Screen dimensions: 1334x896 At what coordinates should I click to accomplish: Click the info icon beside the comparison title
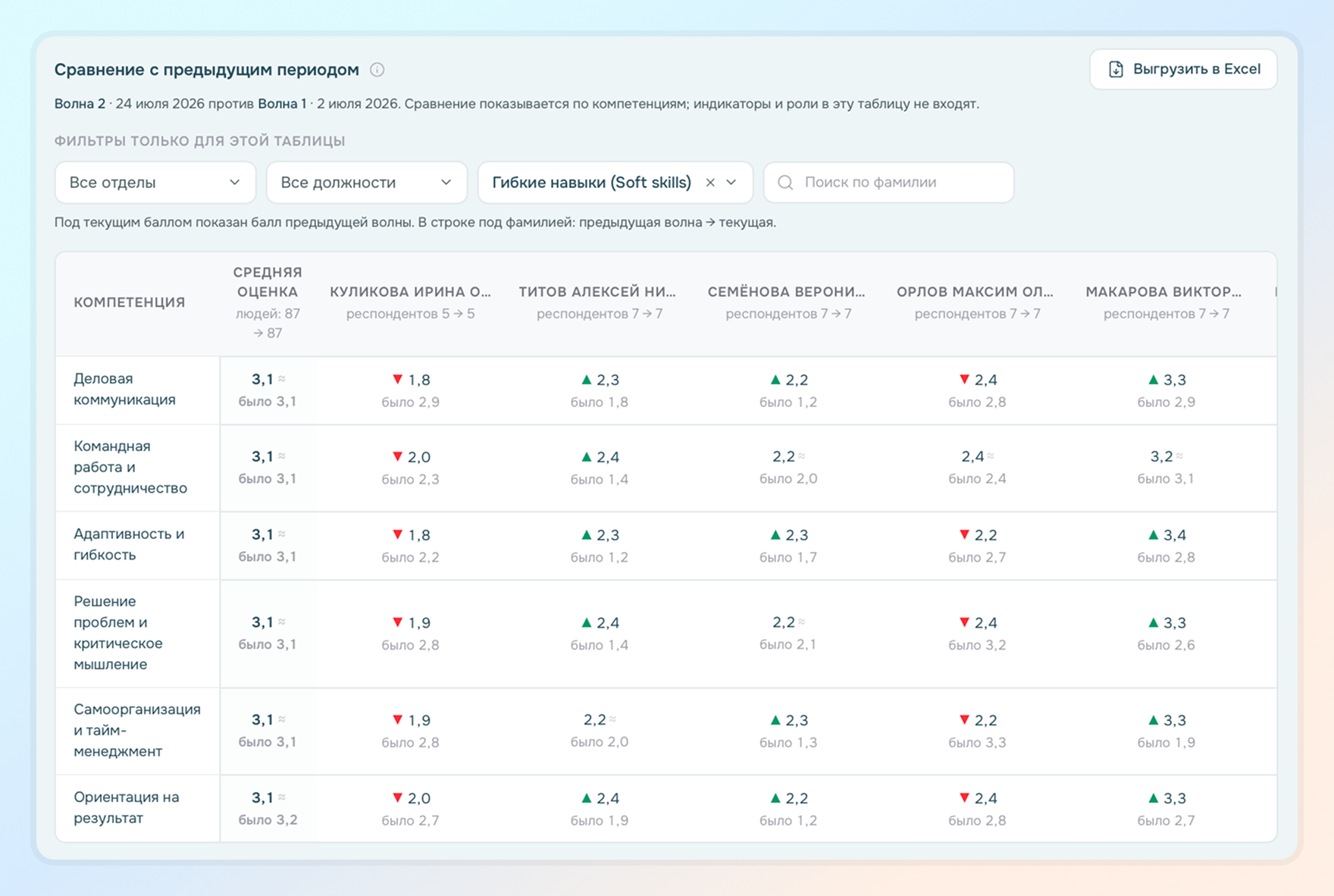point(377,70)
